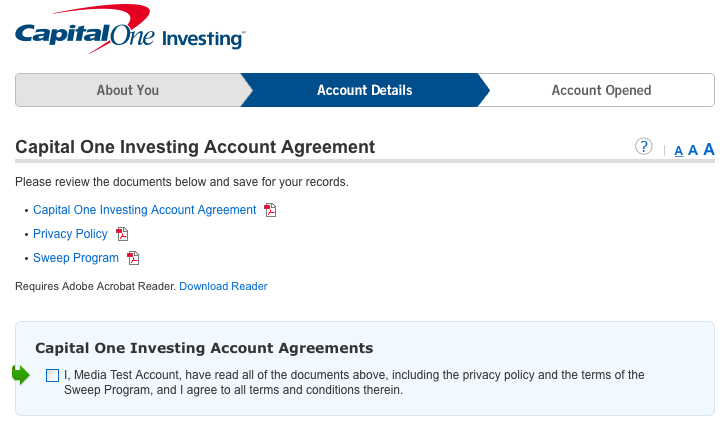Select the smallest text size A
The height and width of the screenshot is (424, 728).
click(679, 152)
